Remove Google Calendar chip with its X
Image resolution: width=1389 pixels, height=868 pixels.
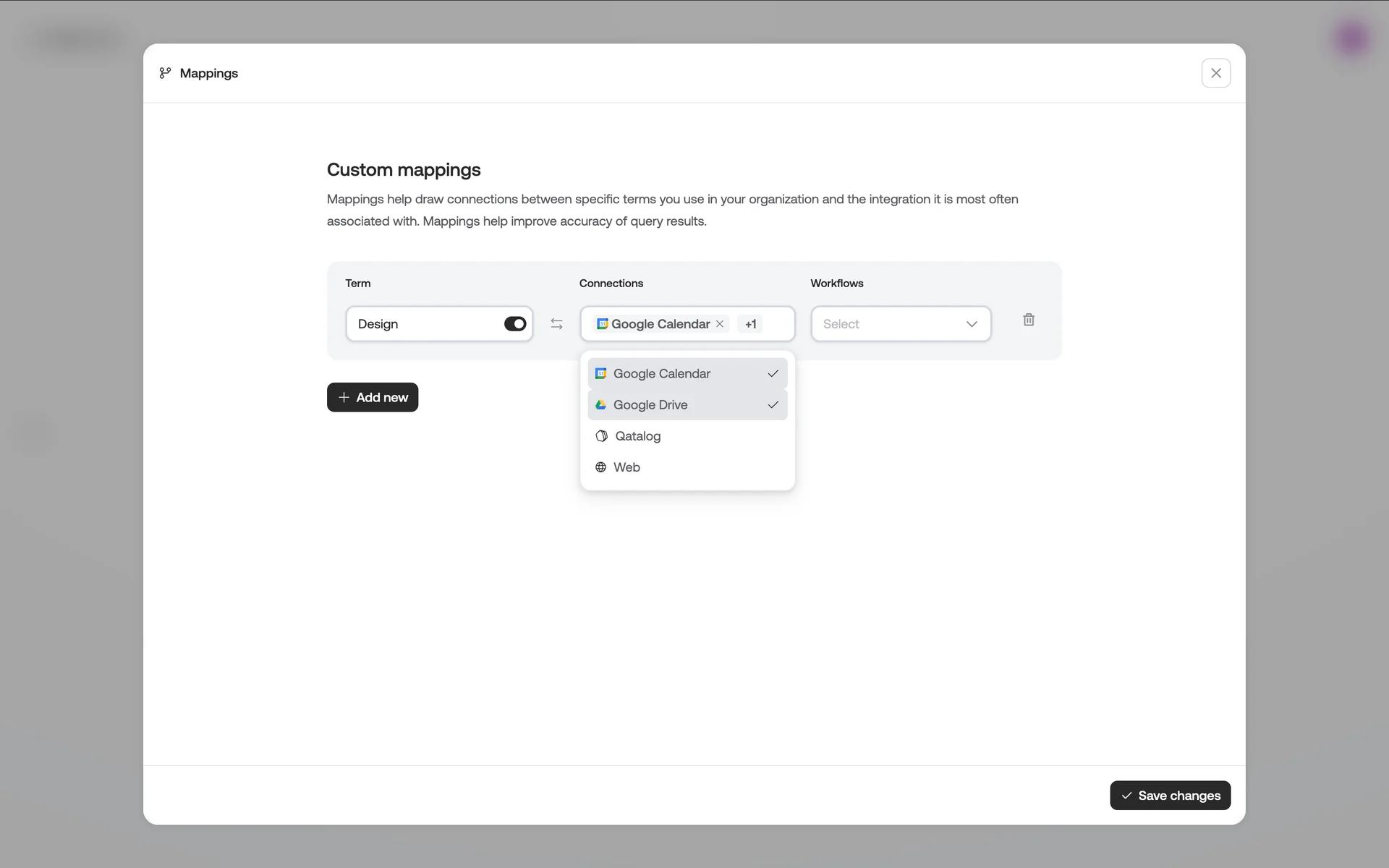pyautogui.click(x=720, y=324)
